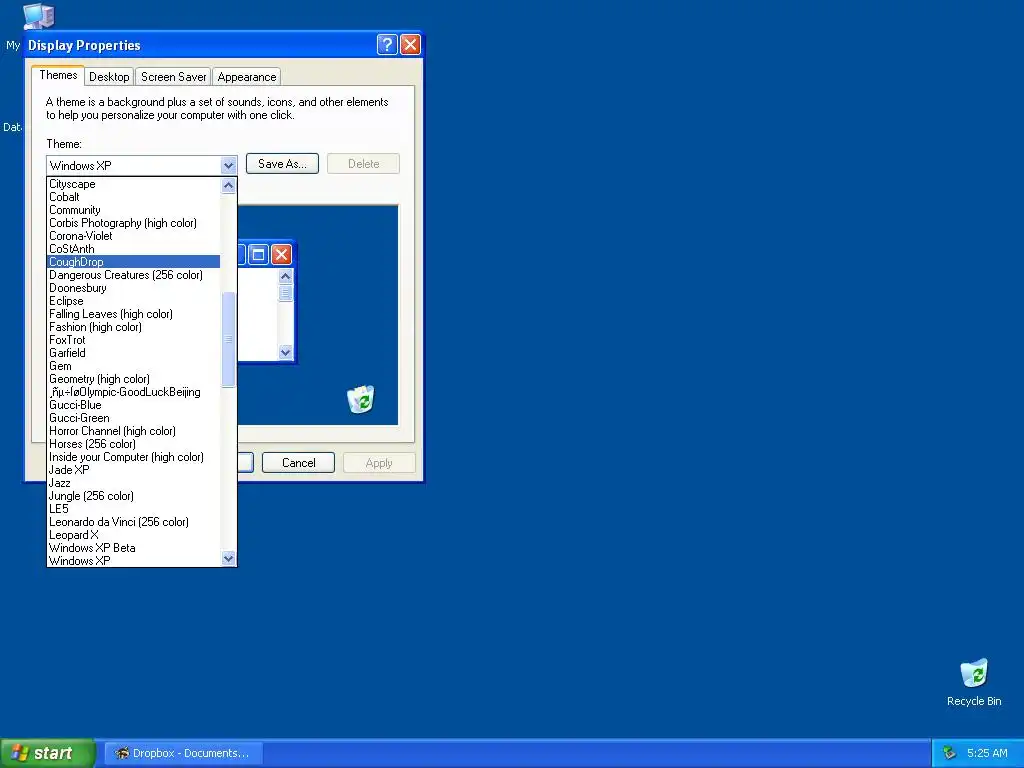Click the Dropbox taskbar button

pyautogui.click(x=184, y=753)
